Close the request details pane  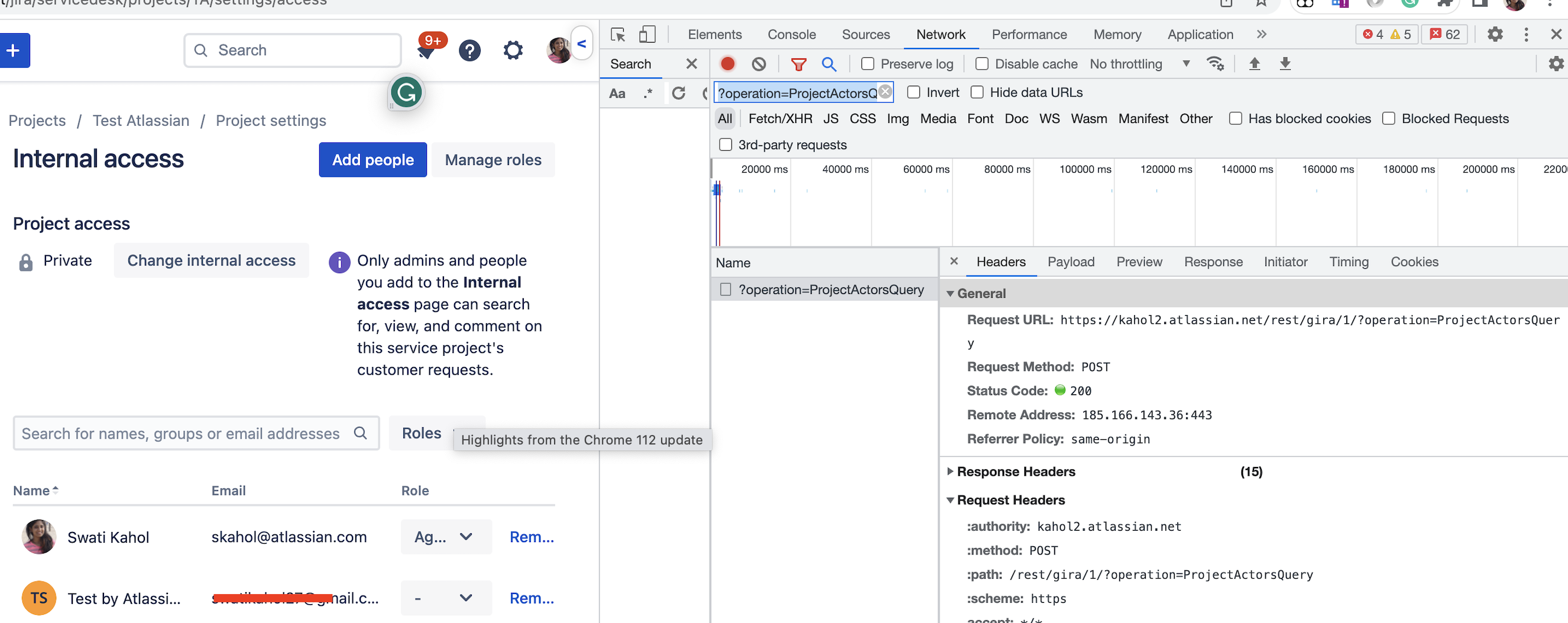point(954,262)
